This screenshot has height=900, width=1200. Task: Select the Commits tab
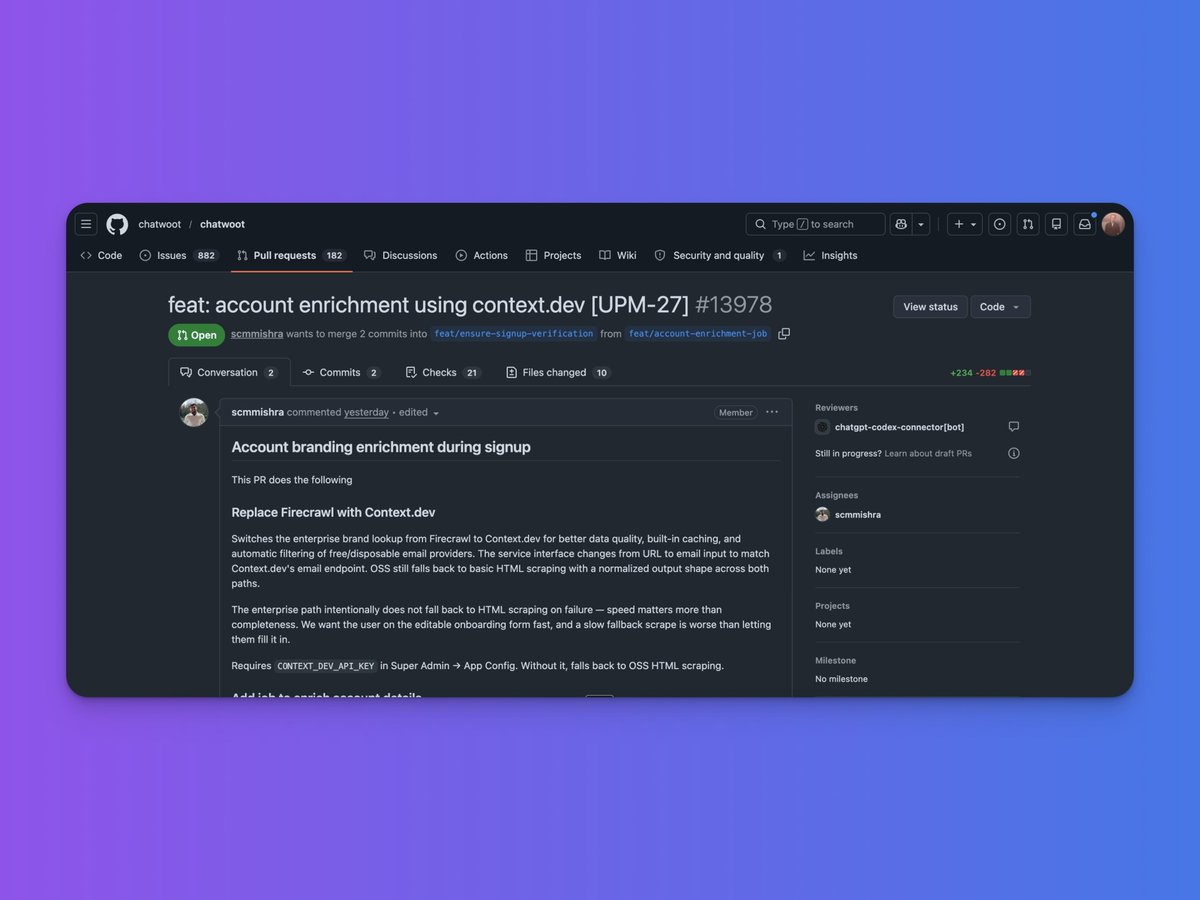341,372
